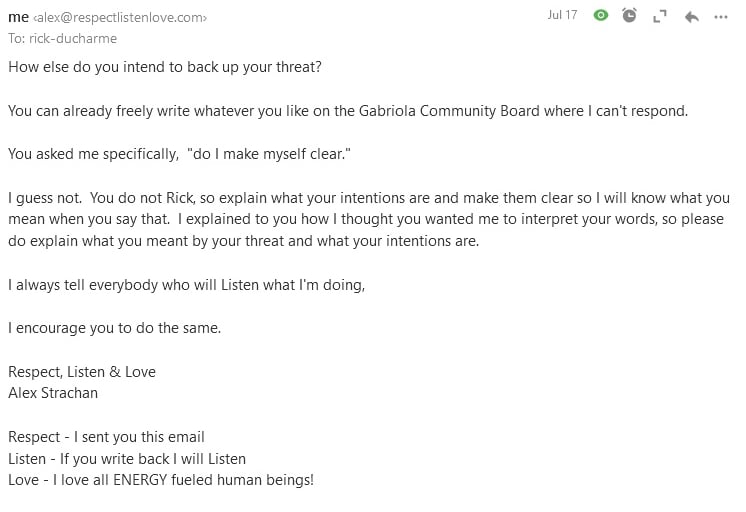Open the three-dot more options menu
The image size is (746, 512).
721,17
